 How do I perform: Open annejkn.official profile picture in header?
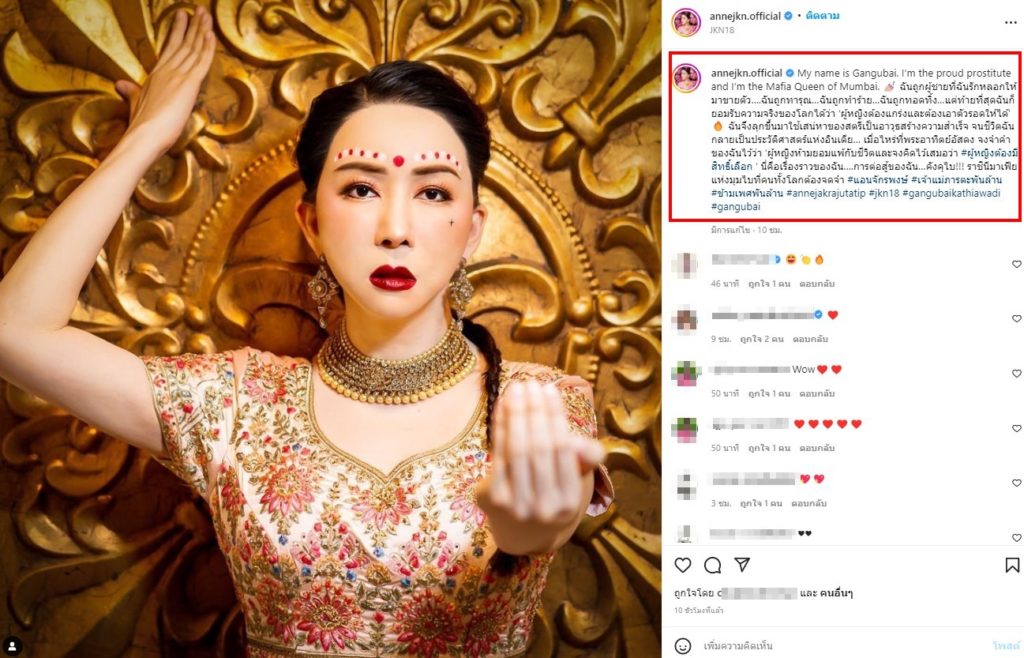point(686,22)
